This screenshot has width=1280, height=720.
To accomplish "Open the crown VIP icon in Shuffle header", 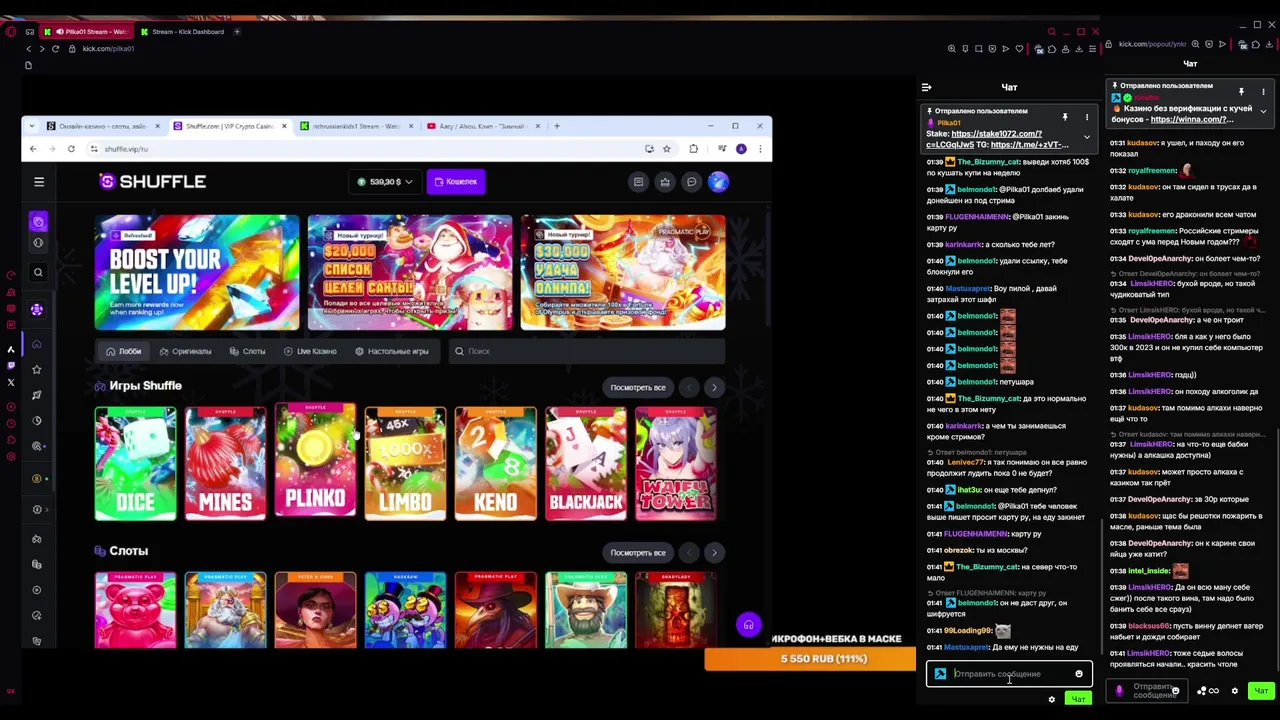I will (x=665, y=182).
